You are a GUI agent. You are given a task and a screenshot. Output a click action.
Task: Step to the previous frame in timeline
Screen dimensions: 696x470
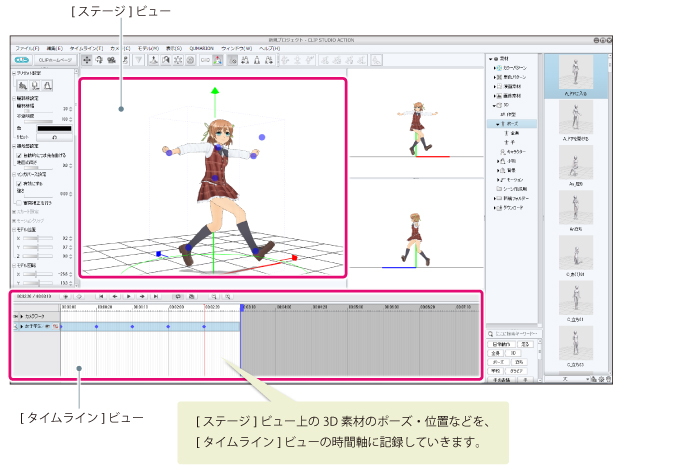(x=114, y=297)
